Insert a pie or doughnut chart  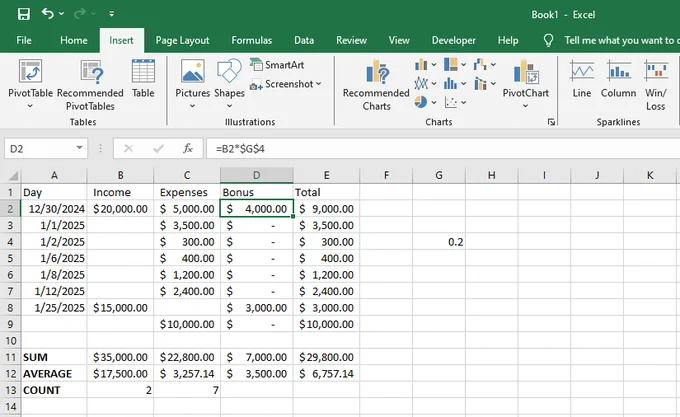pos(425,102)
